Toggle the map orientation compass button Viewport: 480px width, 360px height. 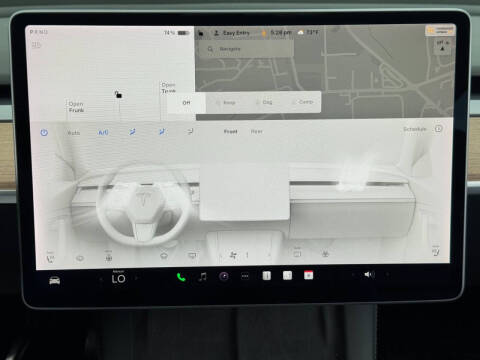tap(442, 46)
